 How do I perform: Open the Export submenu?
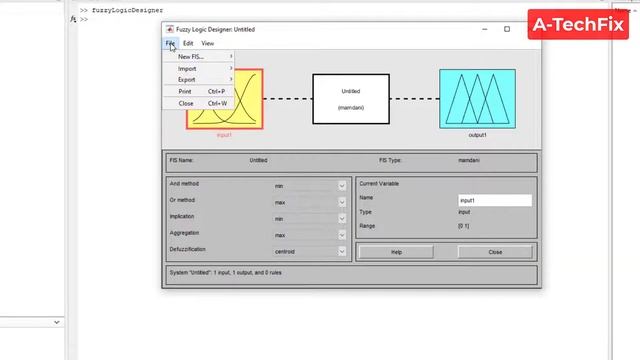(198, 80)
